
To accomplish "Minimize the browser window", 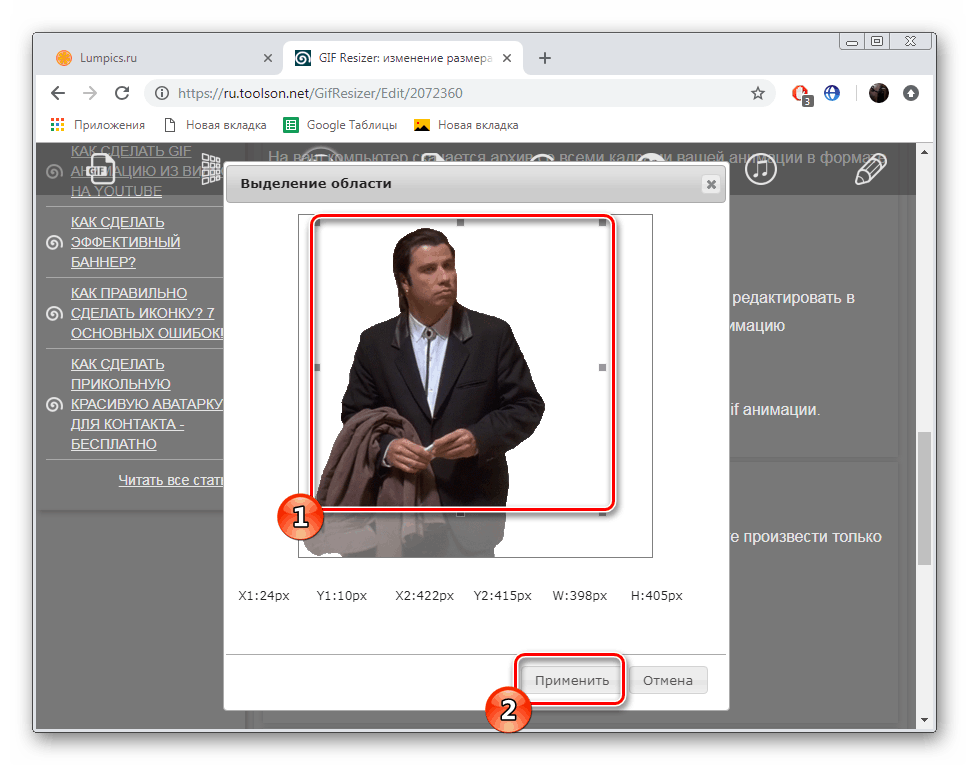I will 852,42.
